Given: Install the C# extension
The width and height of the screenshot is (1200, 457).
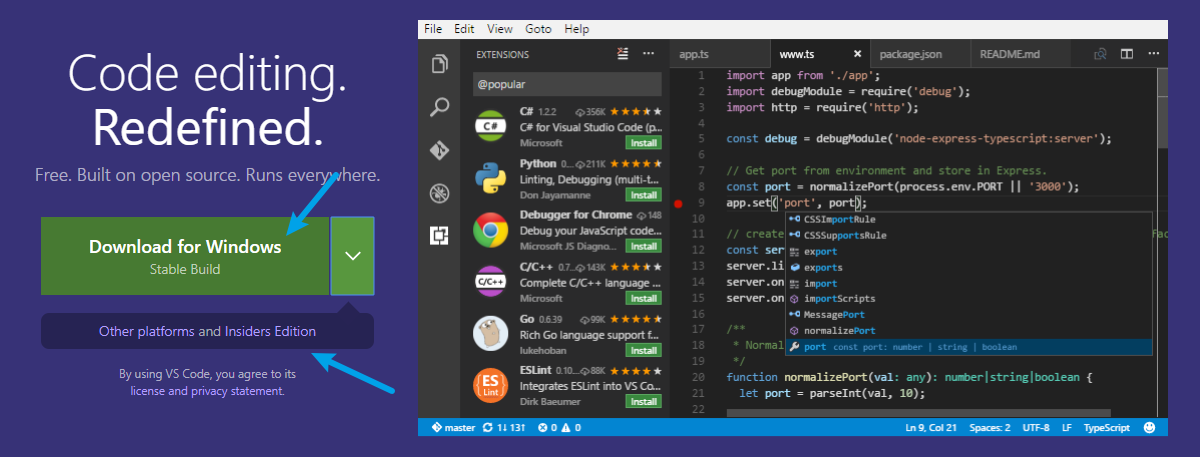Looking at the screenshot, I should click(644, 143).
